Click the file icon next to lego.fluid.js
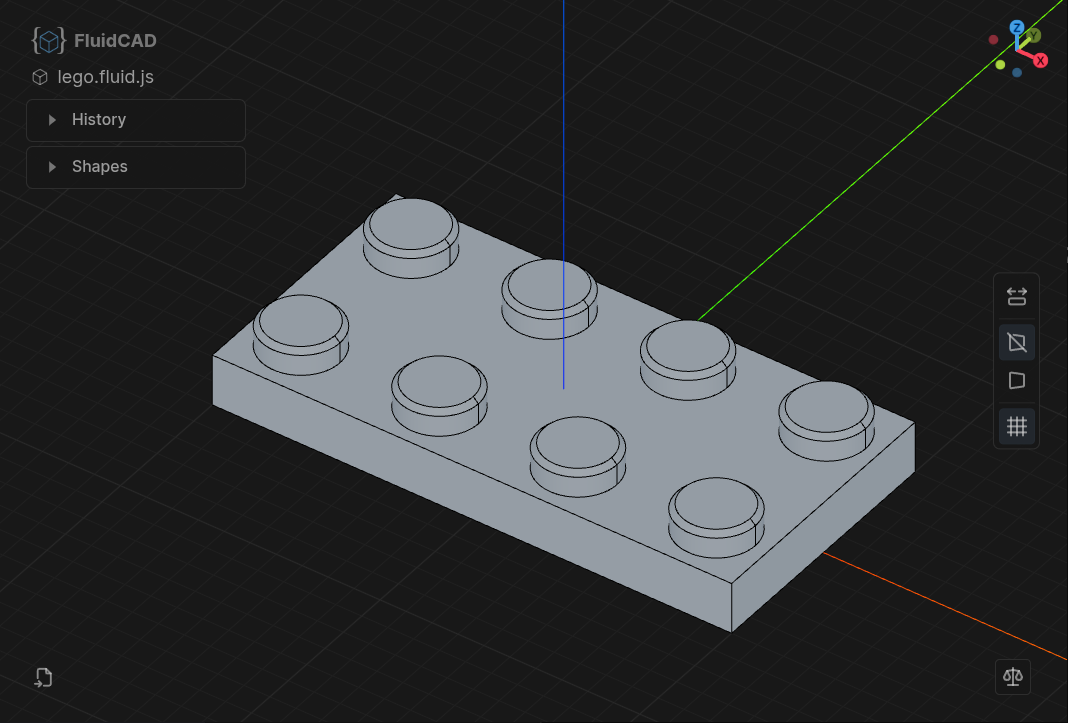The height and width of the screenshot is (723, 1068). (38, 76)
